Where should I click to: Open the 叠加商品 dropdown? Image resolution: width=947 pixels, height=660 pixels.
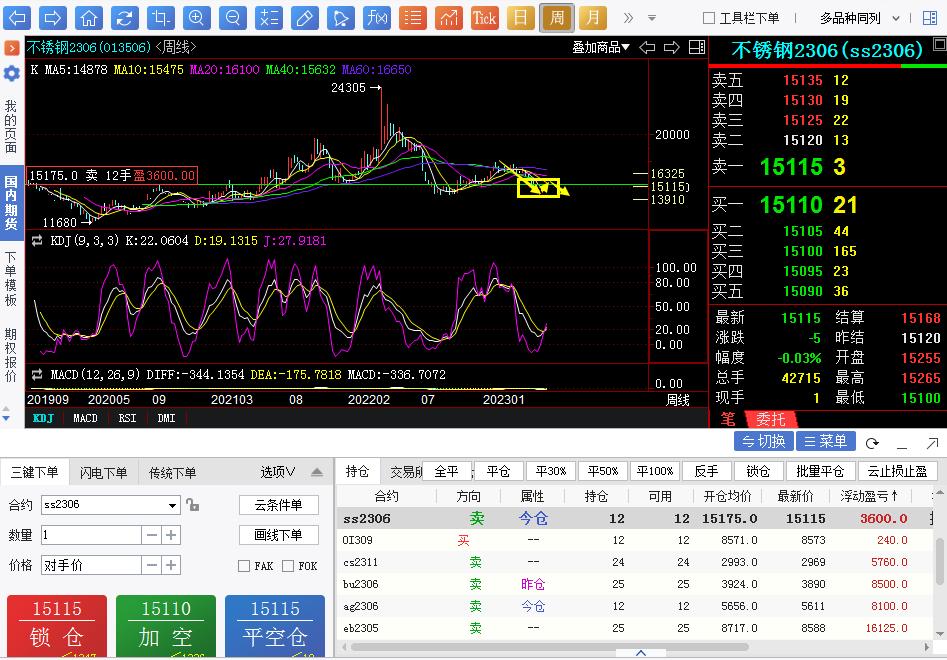tap(601, 47)
